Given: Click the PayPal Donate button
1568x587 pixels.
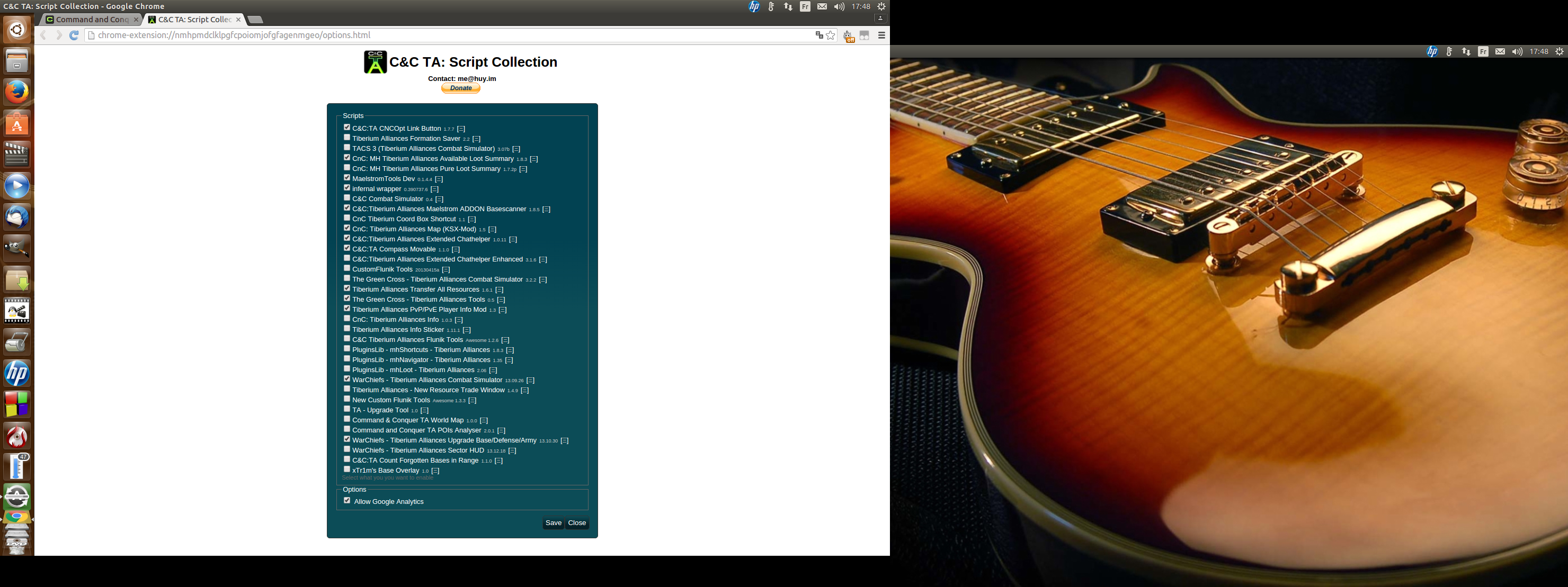Looking at the screenshot, I should click(461, 88).
